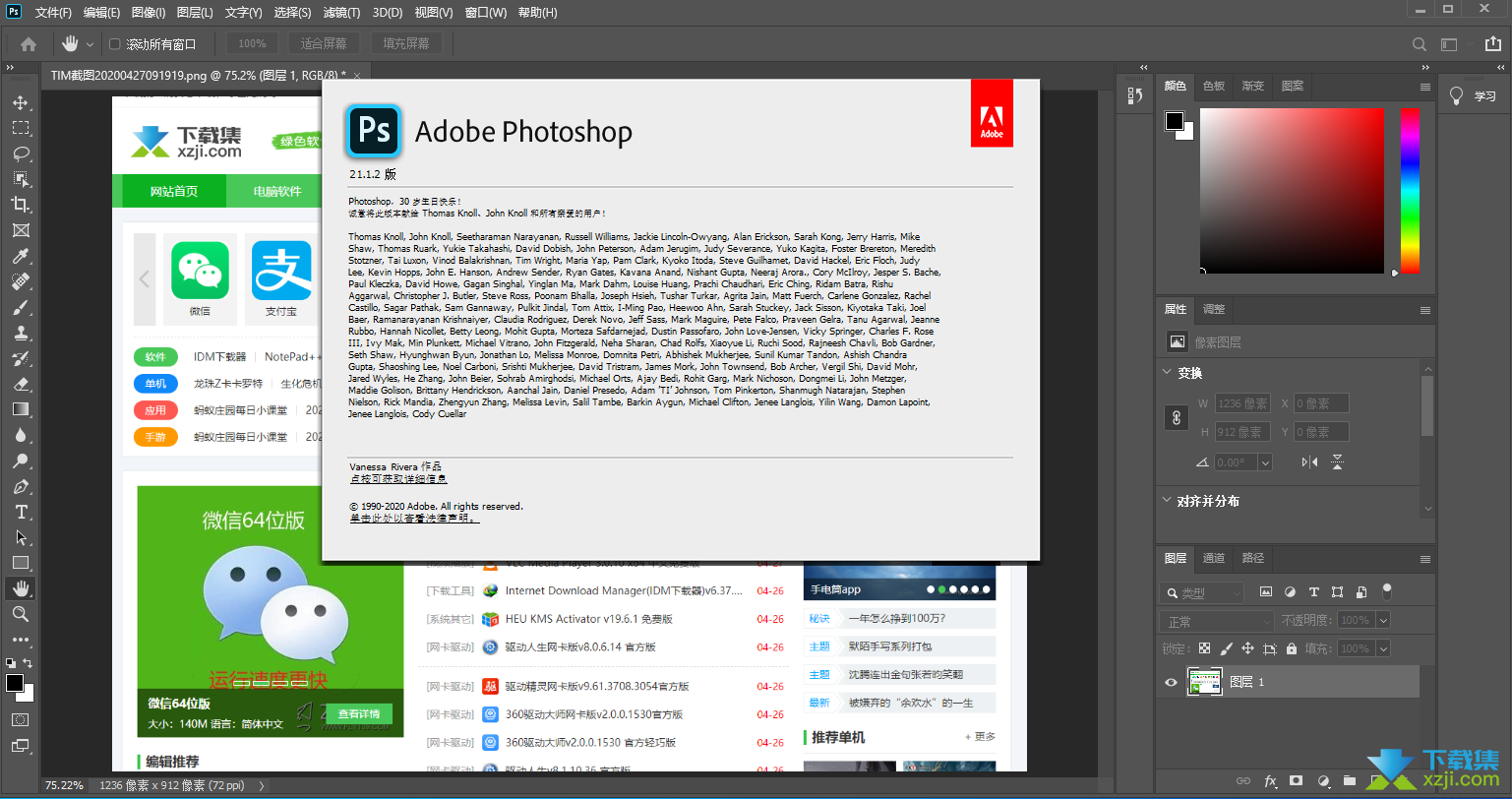The image size is (1512, 799).
Task: Open the search magnifier in options bar
Action: coord(1420,43)
